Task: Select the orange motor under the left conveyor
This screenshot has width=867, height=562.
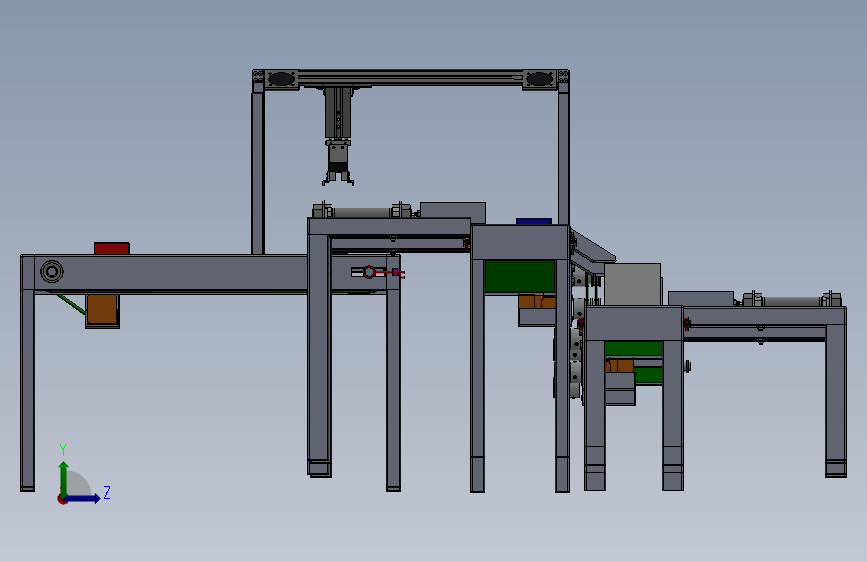Action: coord(102,309)
